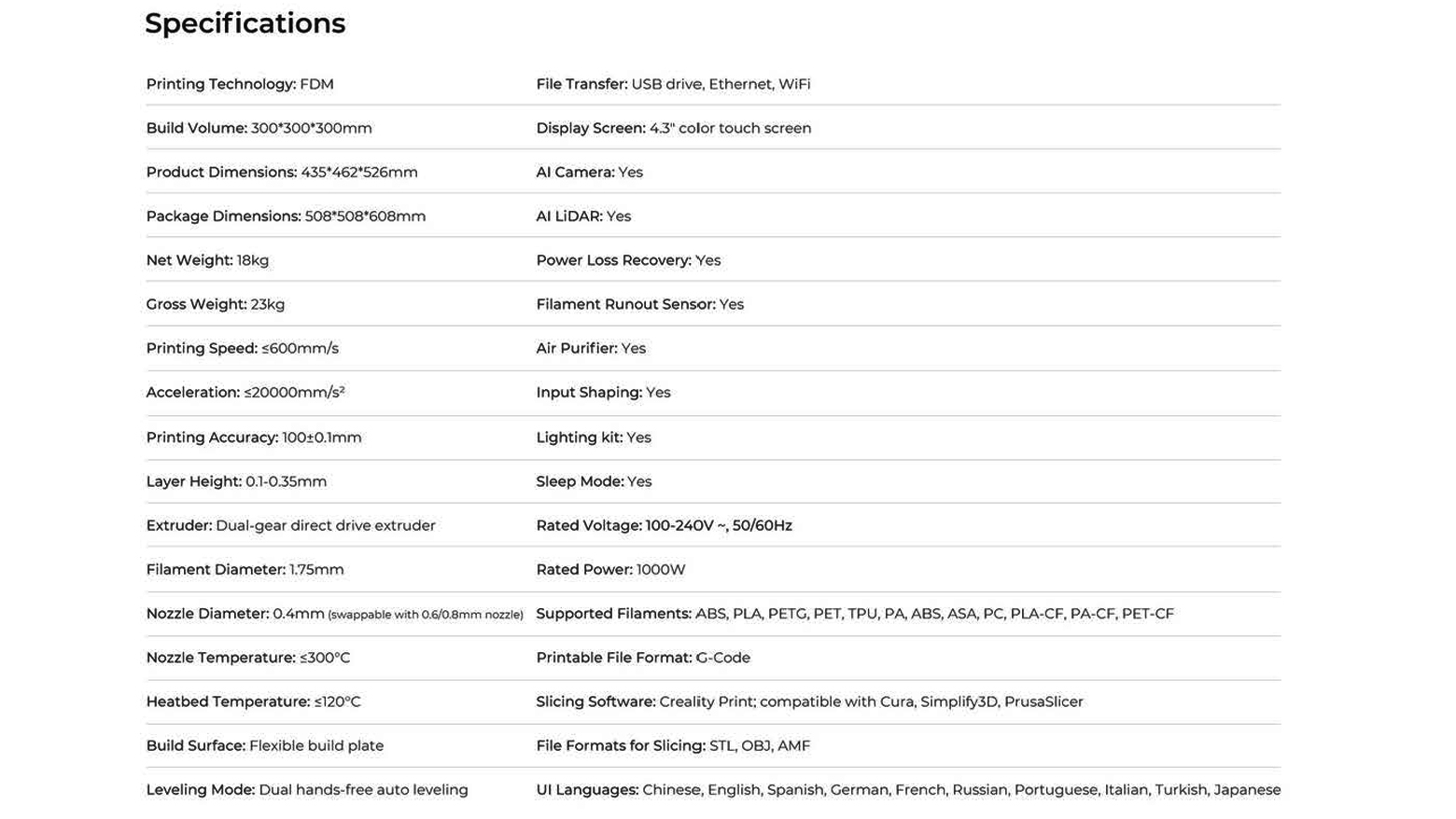Select the File Transfer USB drive row
The width and height of the screenshot is (1456, 819).
pos(673,84)
